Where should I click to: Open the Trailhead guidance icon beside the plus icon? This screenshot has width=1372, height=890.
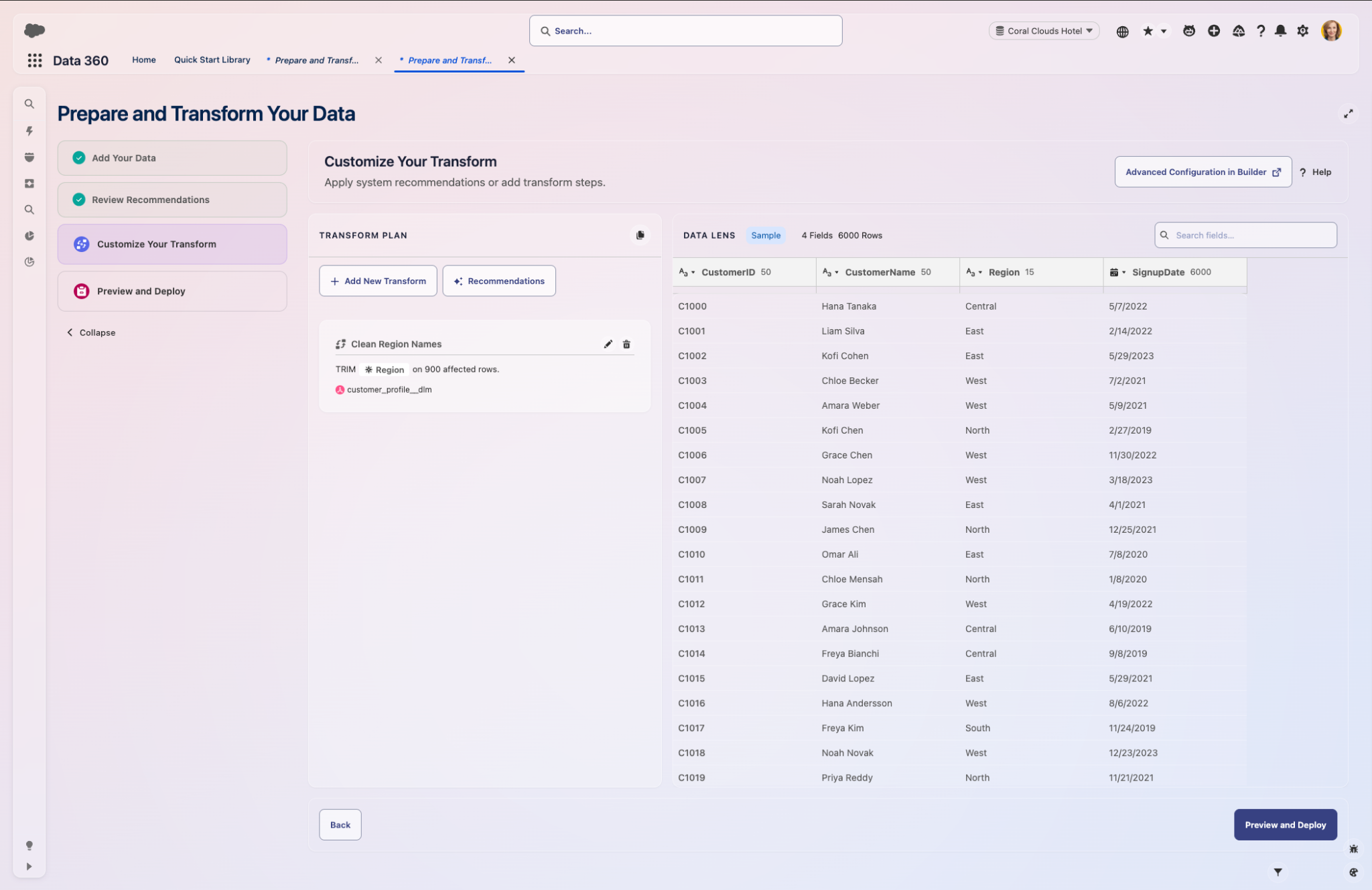tap(1239, 31)
